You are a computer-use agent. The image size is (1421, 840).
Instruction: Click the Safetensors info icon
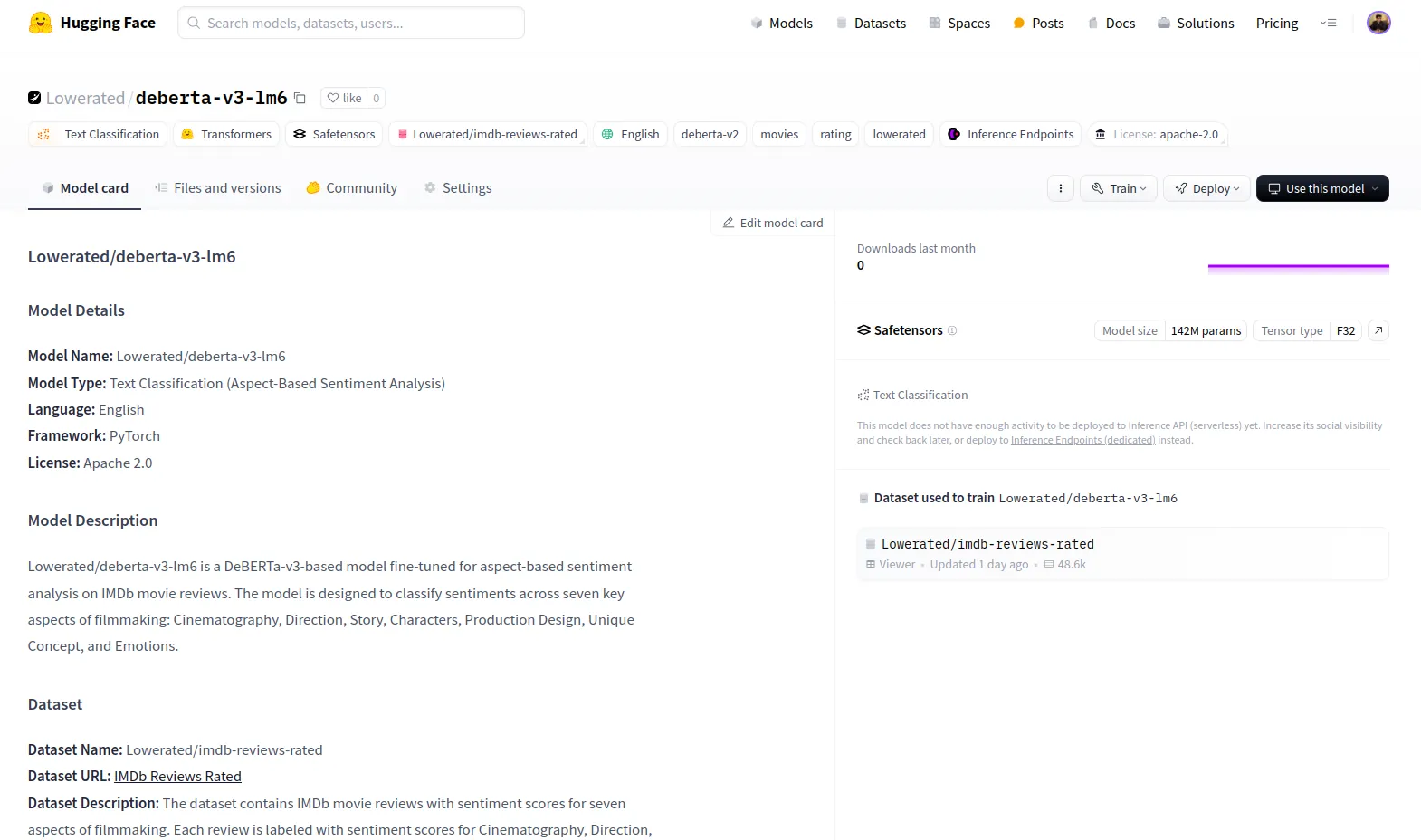point(952,330)
